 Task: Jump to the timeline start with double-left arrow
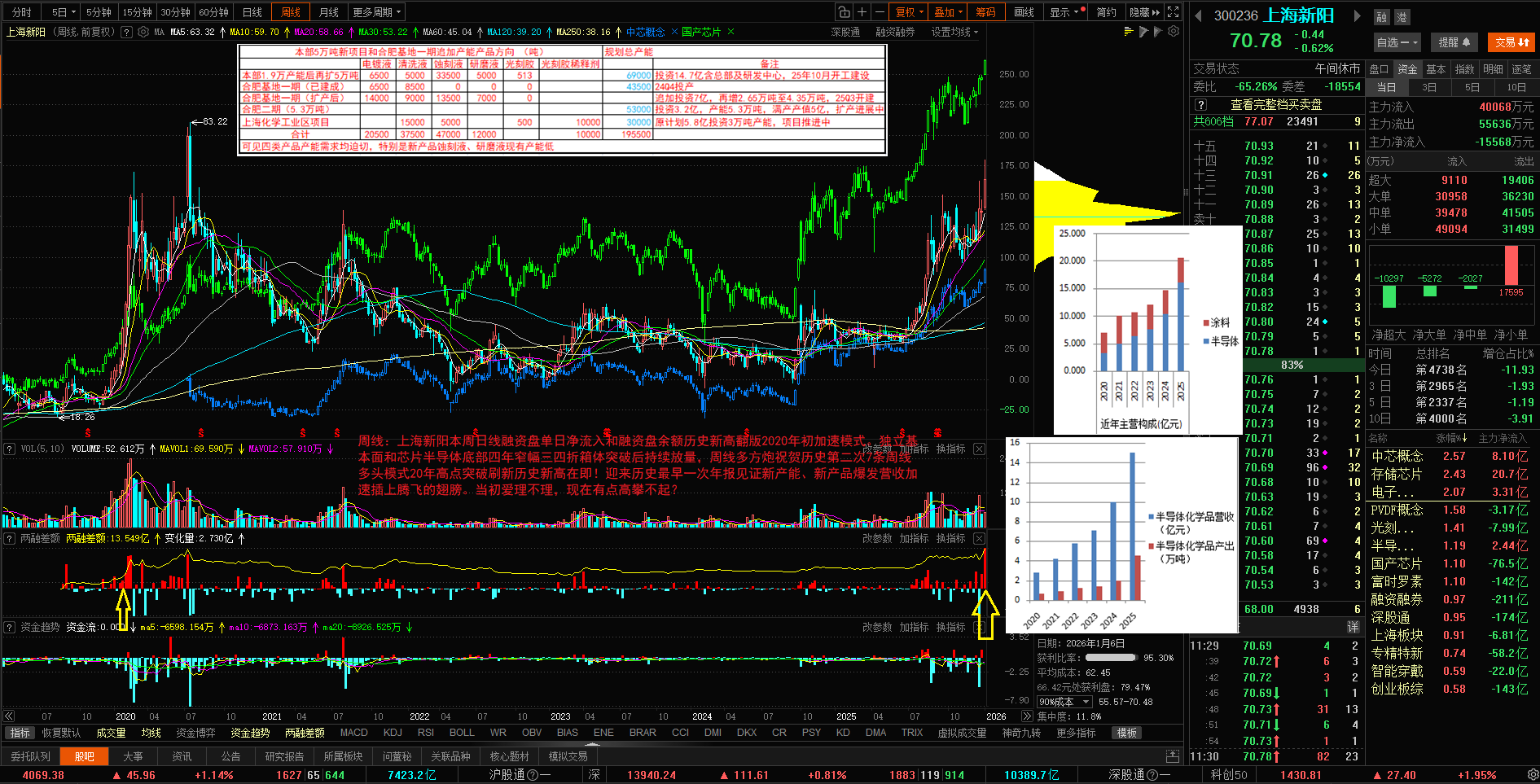(9, 716)
